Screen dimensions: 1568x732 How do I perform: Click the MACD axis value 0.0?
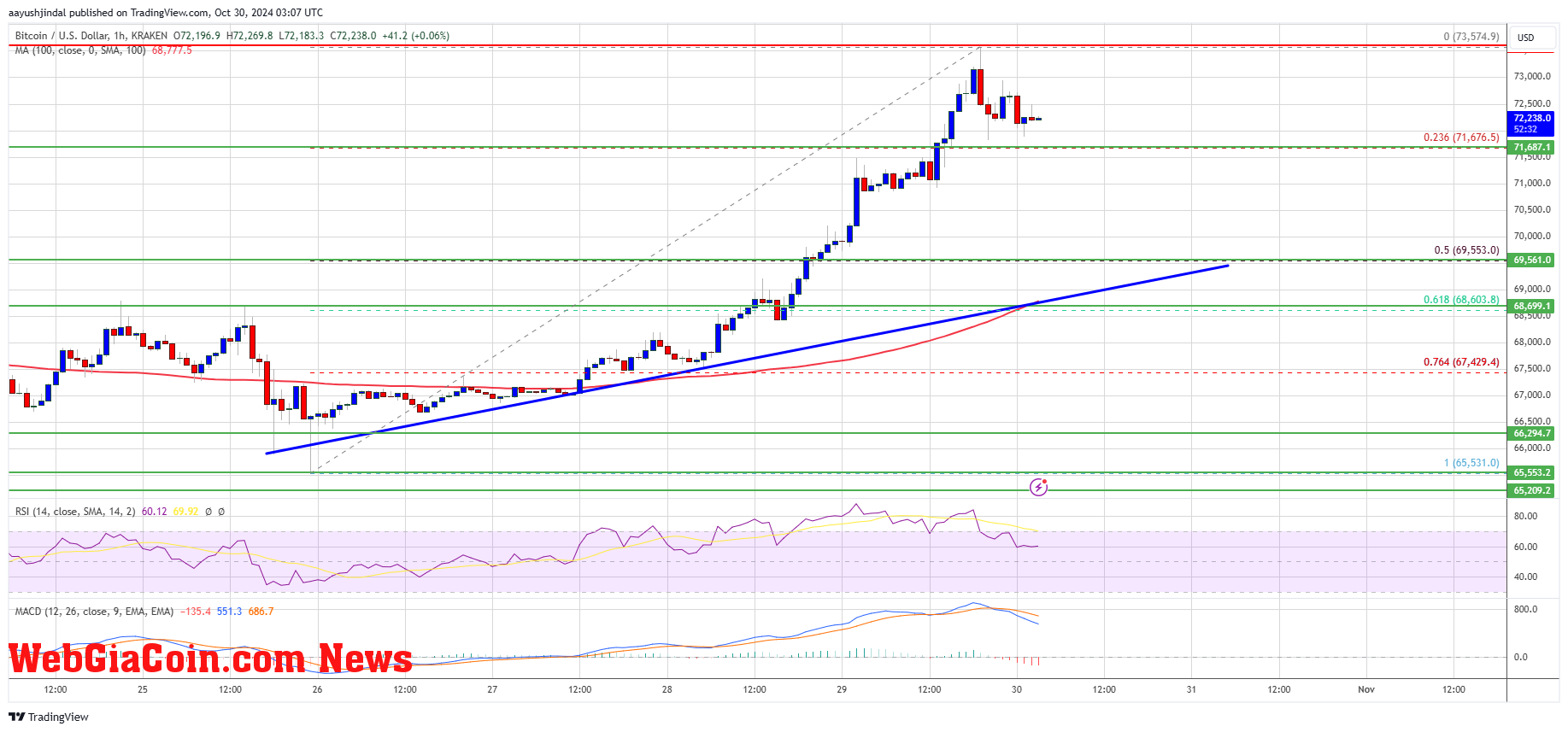coord(1520,657)
